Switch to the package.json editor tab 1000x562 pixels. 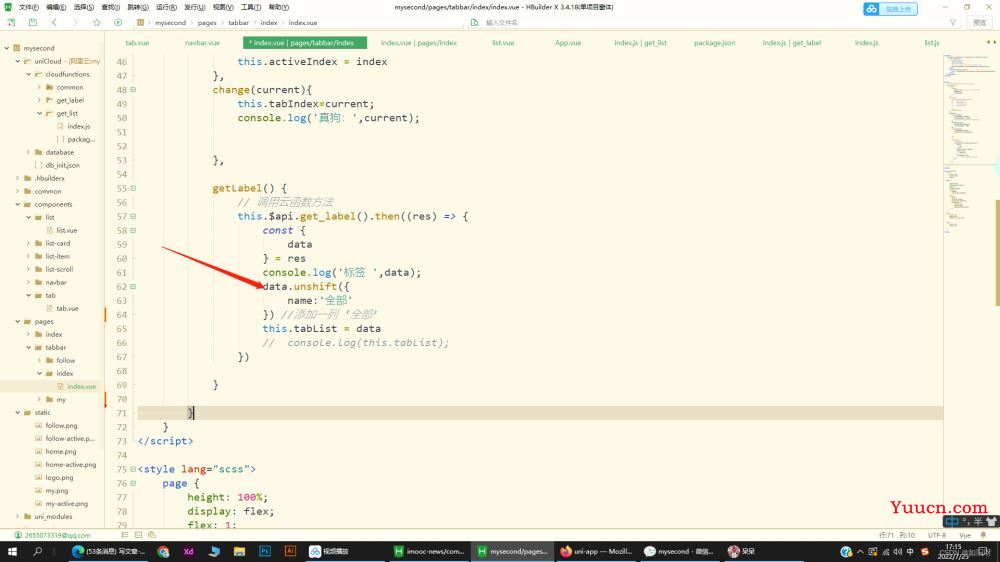point(714,43)
